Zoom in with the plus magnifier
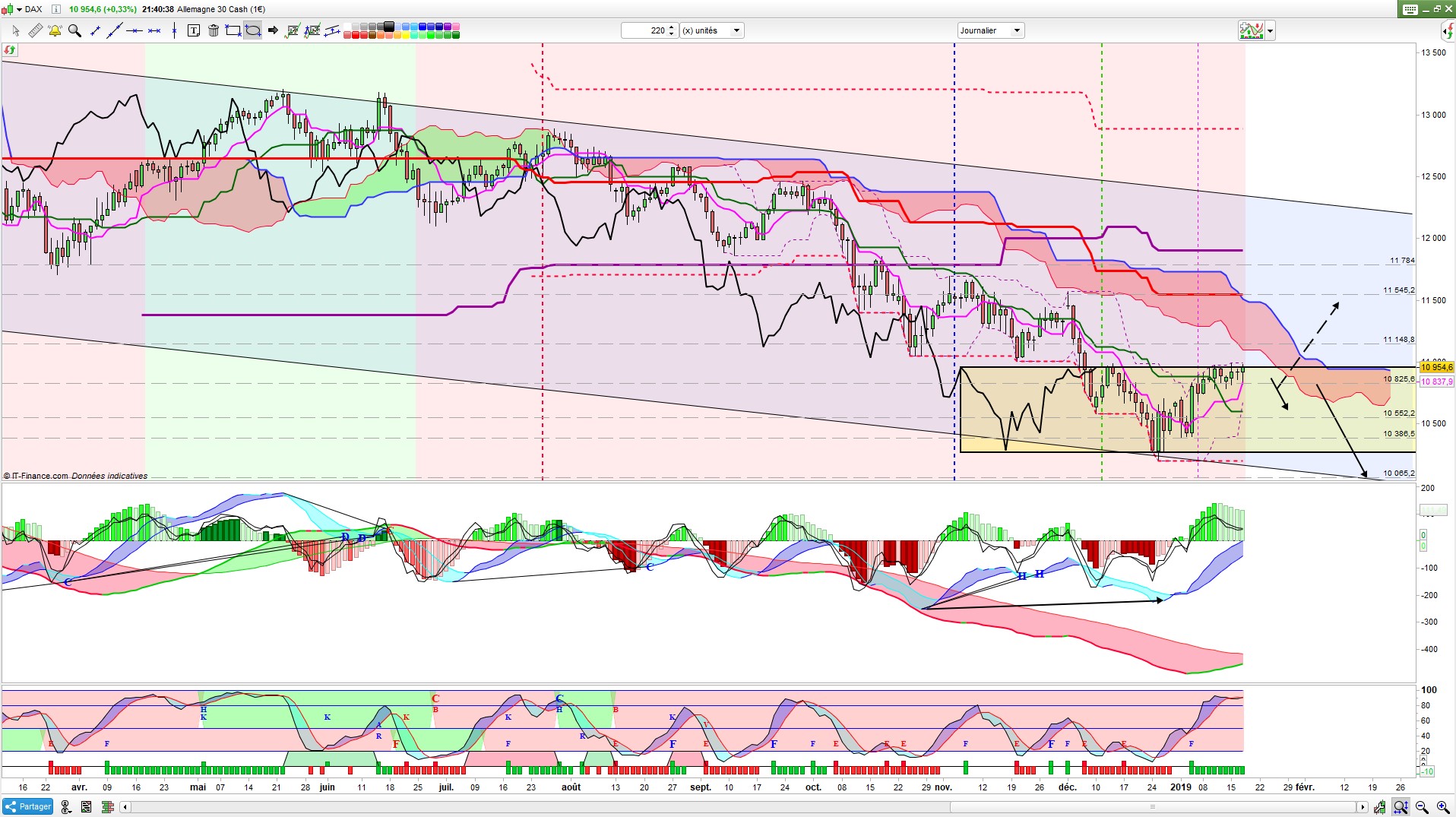1456x817 pixels. 1442,807
